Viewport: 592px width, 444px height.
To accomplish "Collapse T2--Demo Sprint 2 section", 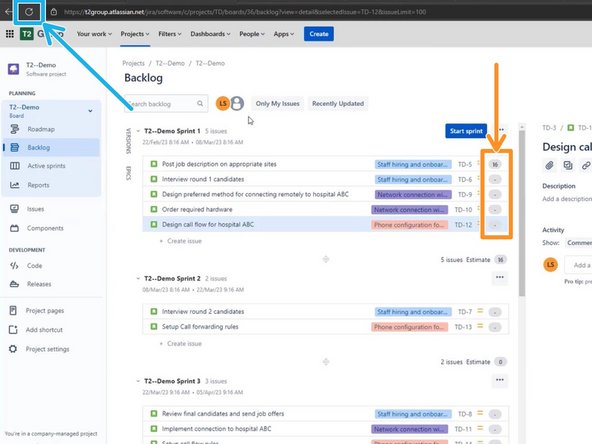I will pyautogui.click(x=138, y=279).
